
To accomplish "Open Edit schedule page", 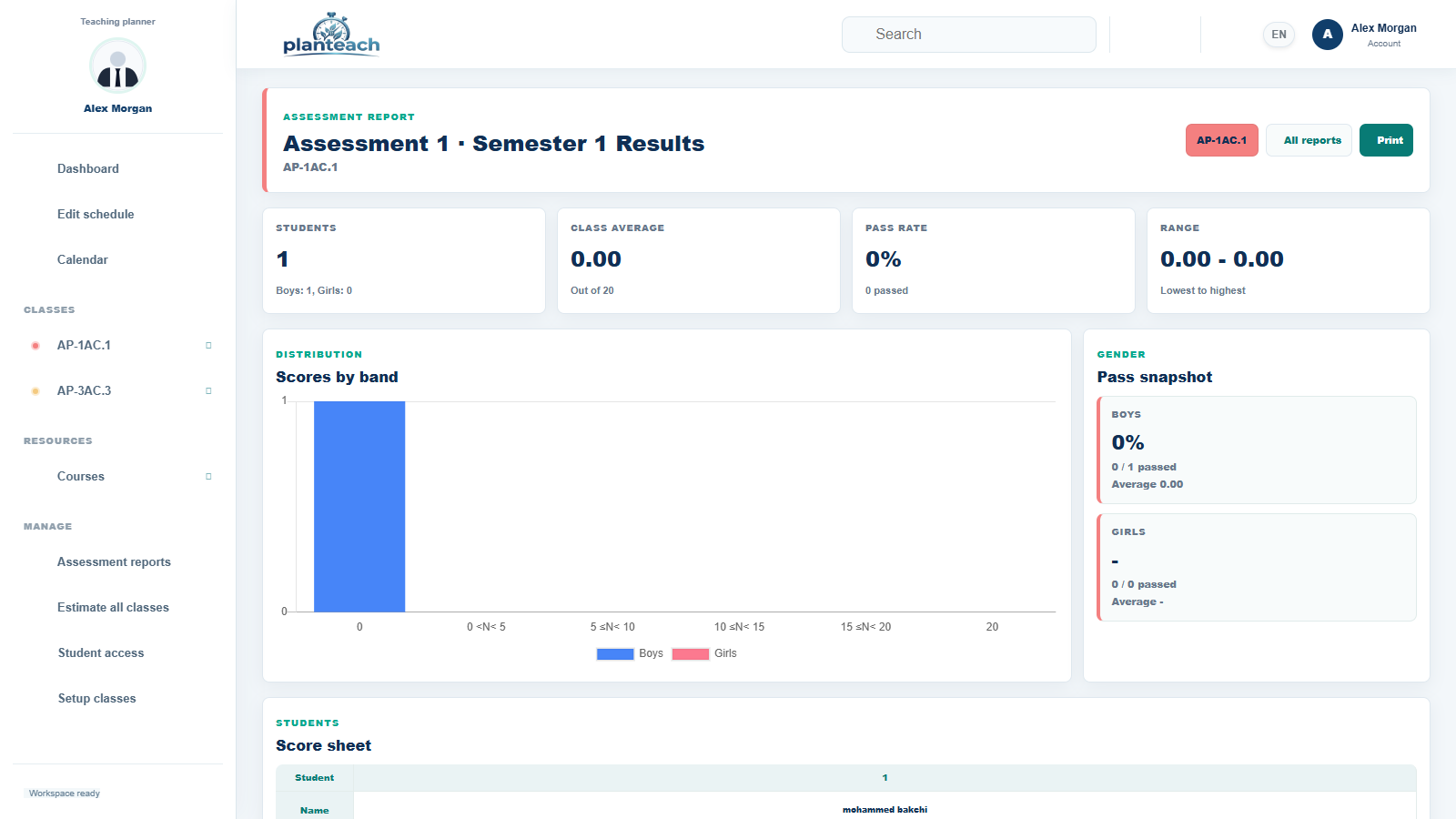I will [96, 214].
